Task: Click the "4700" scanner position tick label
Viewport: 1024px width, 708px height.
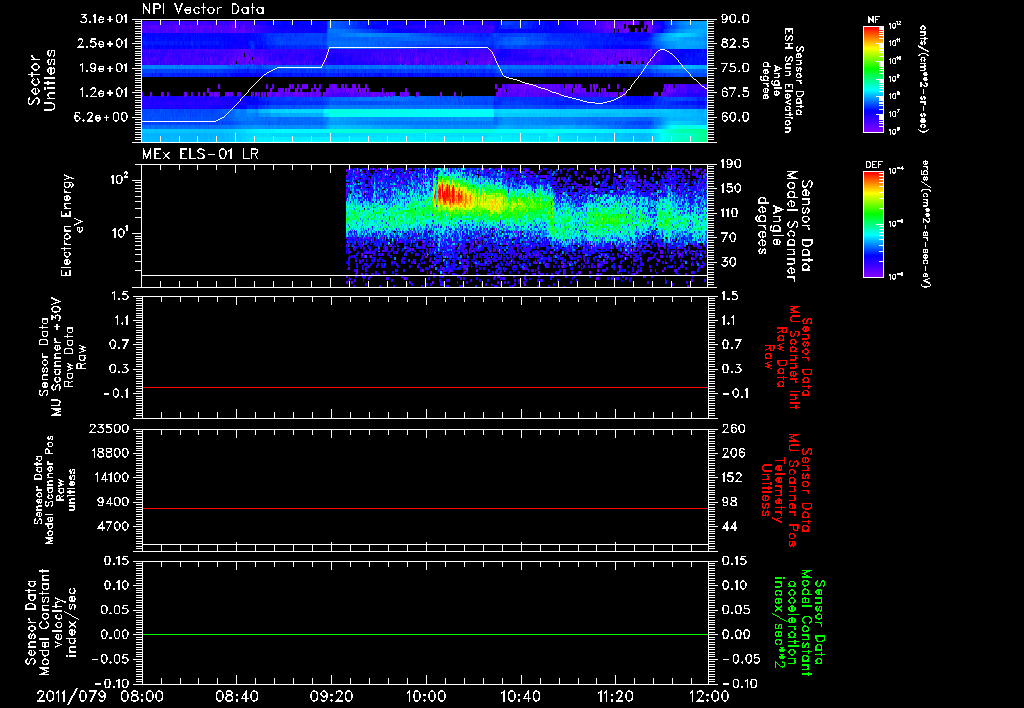Action: coord(114,526)
